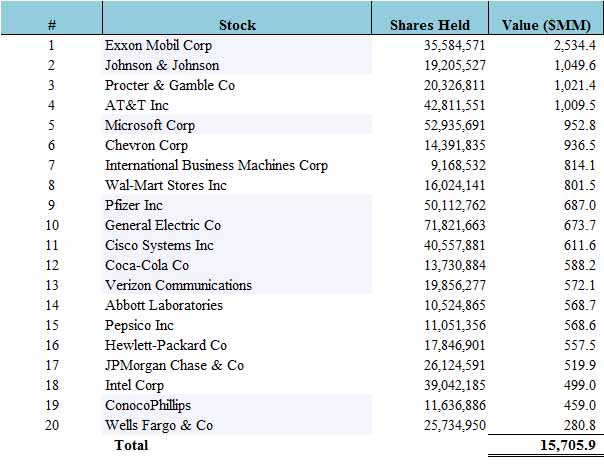Click the Johnson & Johnson stock name
Viewport: 604px width, 466px height.
[x=163, y=65]
